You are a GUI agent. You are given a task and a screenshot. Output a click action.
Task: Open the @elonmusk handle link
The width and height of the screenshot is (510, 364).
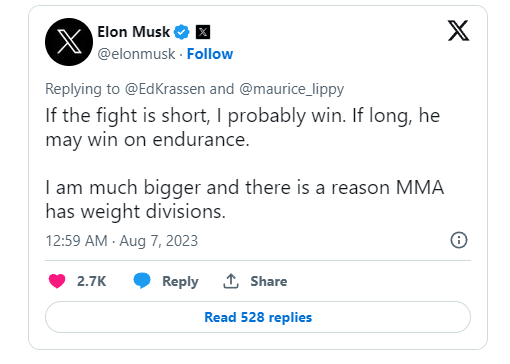click(x=136, y=54)
